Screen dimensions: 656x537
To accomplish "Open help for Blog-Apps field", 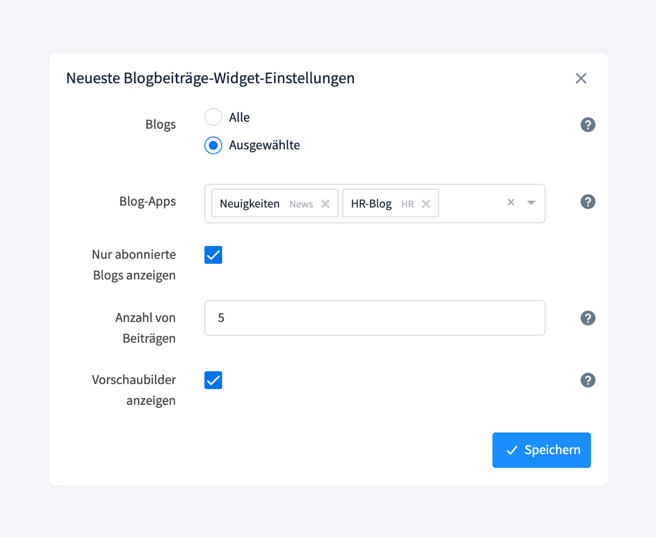I will (588, 202).
